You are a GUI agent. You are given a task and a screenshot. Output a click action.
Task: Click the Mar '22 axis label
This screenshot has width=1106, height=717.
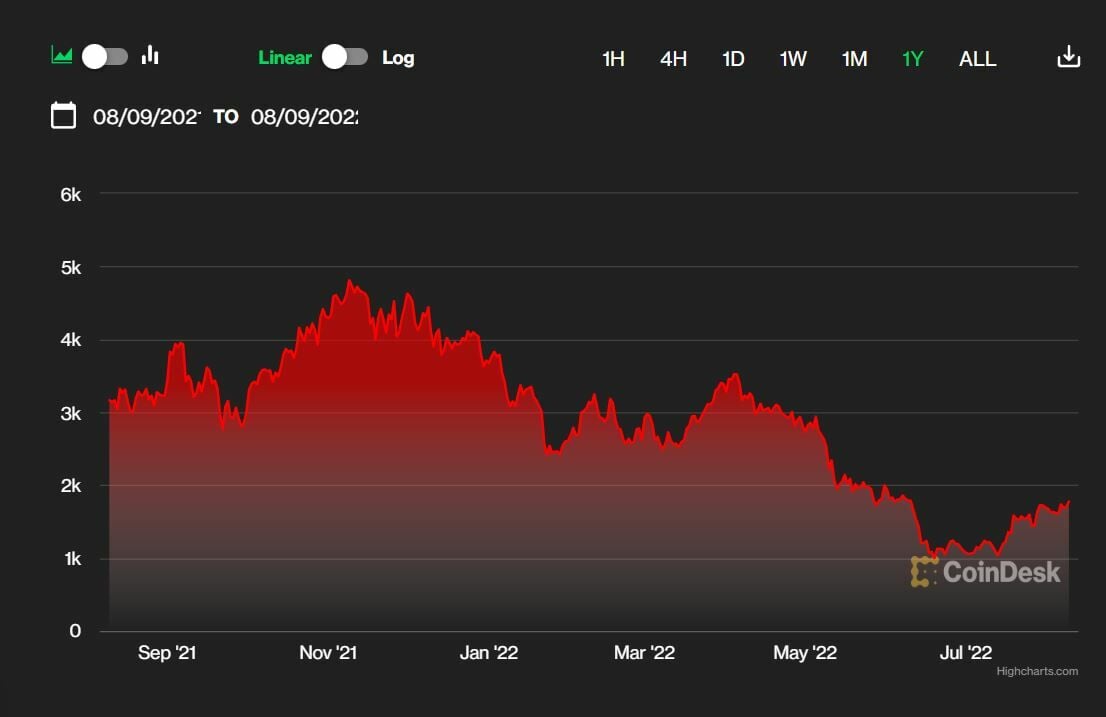(644, 653)
